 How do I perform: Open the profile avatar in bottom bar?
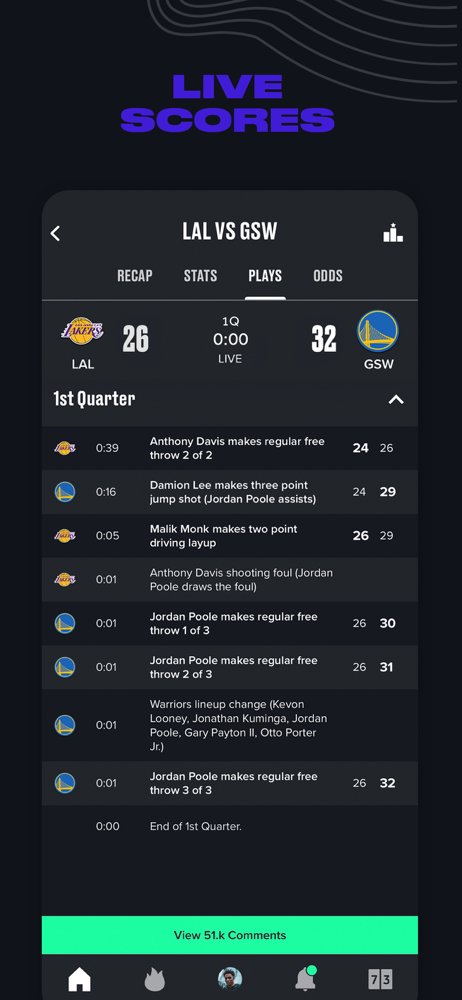230,979
